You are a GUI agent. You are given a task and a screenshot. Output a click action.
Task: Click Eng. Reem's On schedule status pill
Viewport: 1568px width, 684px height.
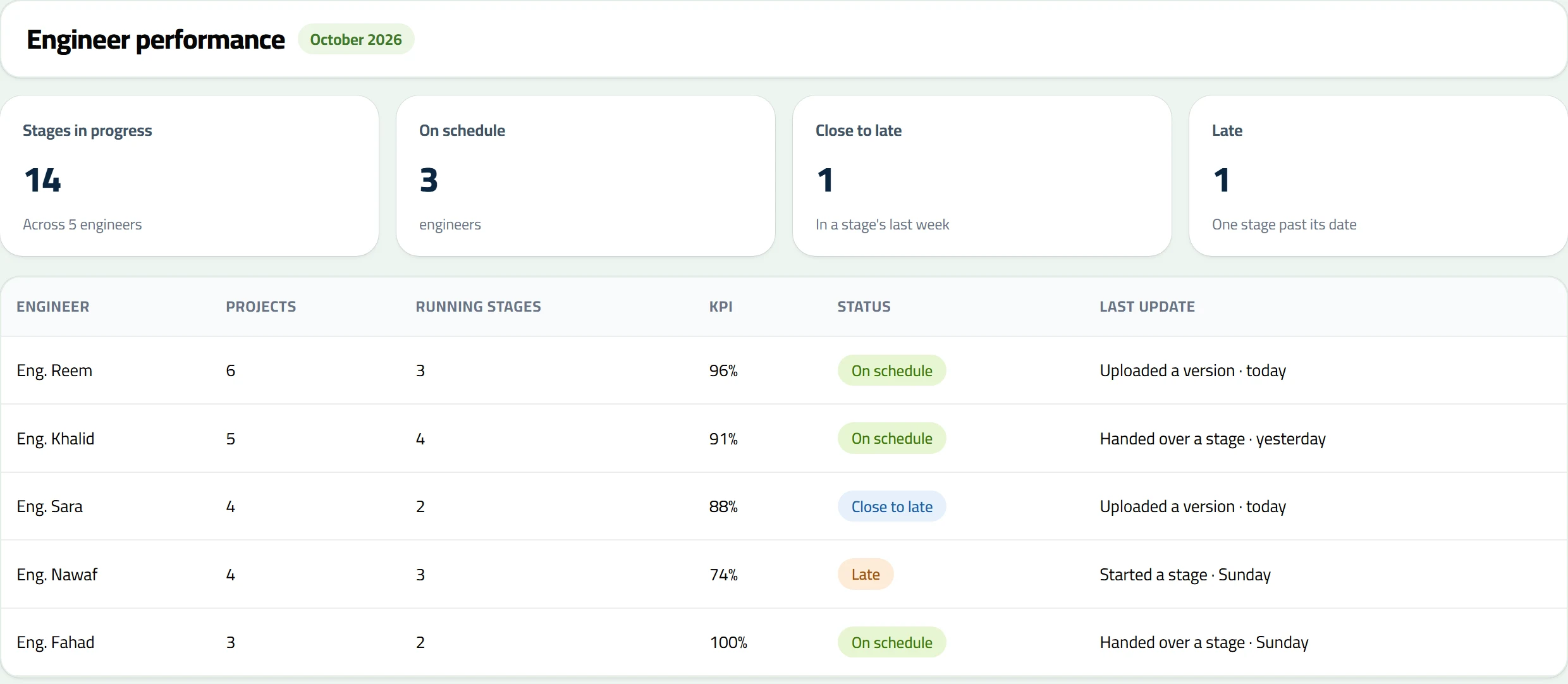(891, 370)
